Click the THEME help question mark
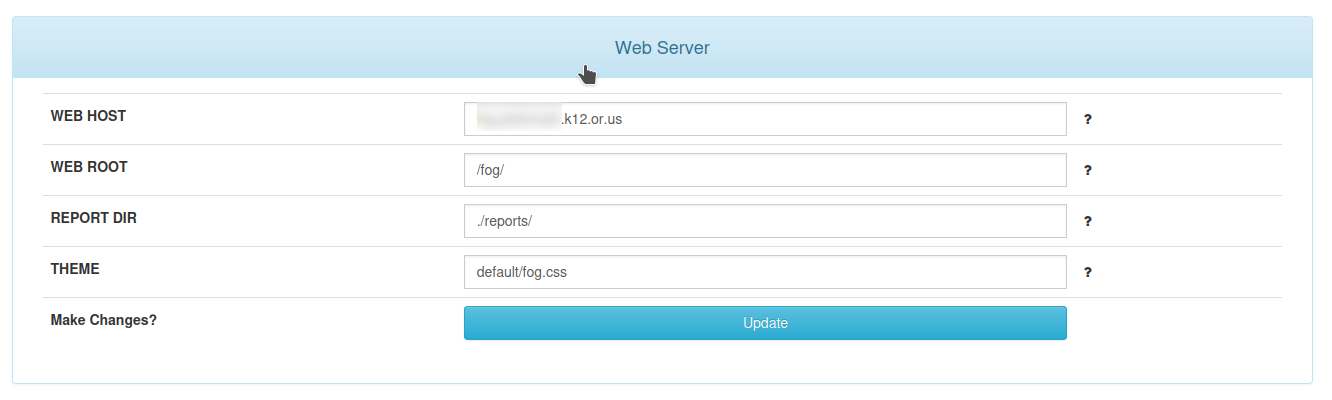The image size is (1332, 400). pos(1087,272)
